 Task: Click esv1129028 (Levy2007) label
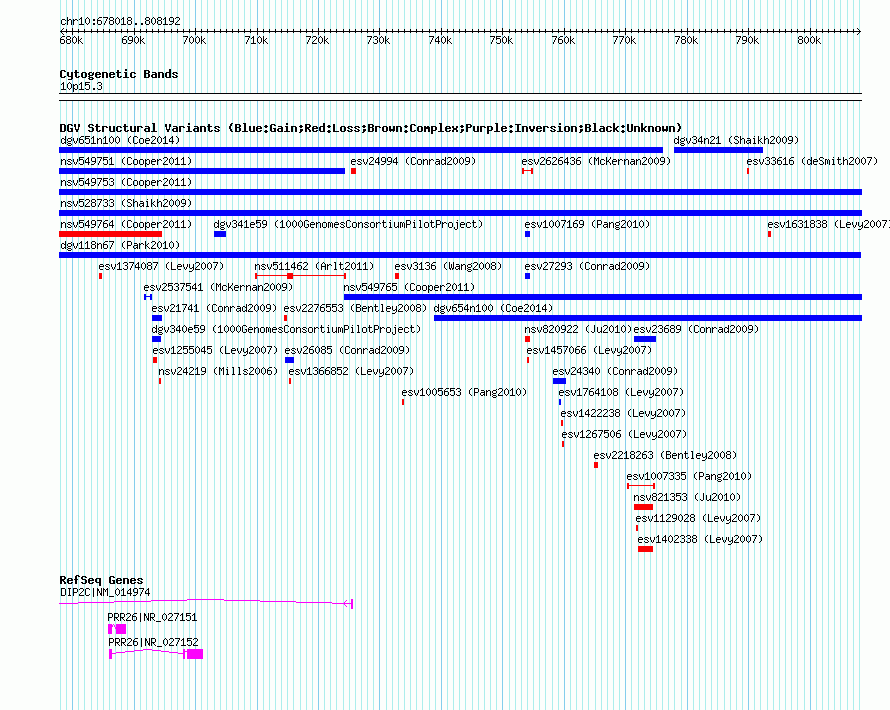(698, 518)
